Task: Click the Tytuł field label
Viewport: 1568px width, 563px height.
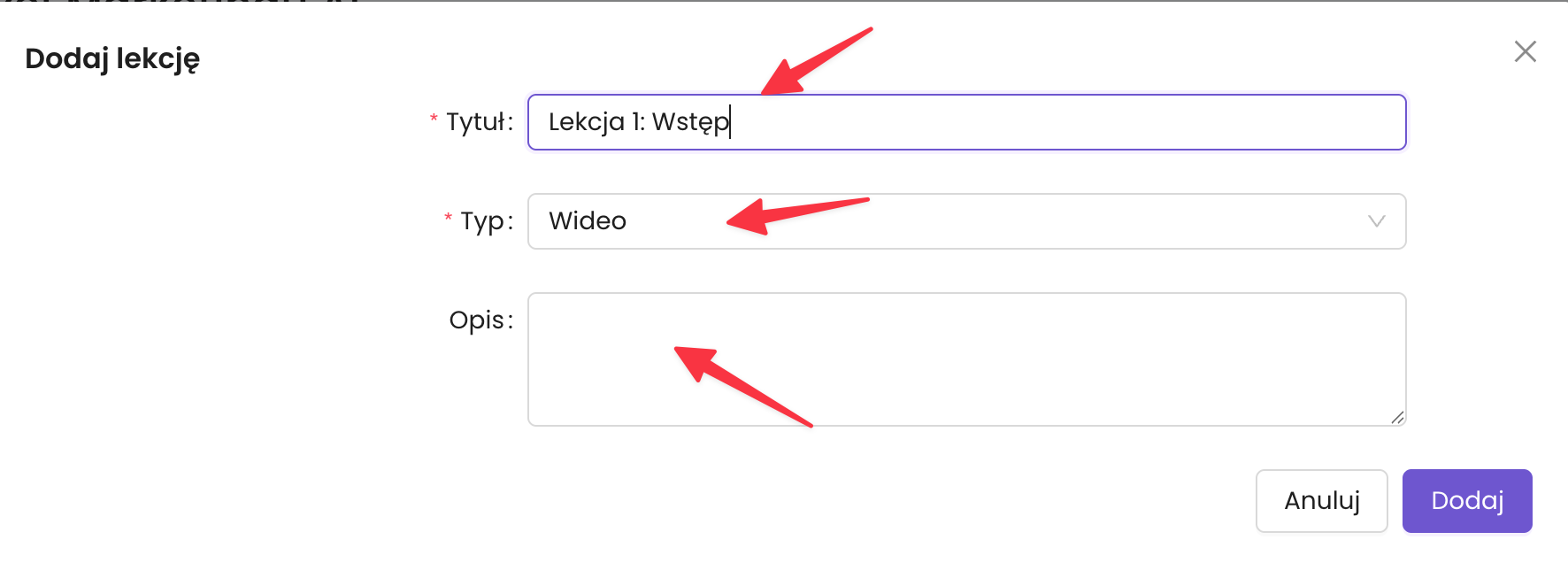Action: (x=479, y=122)
